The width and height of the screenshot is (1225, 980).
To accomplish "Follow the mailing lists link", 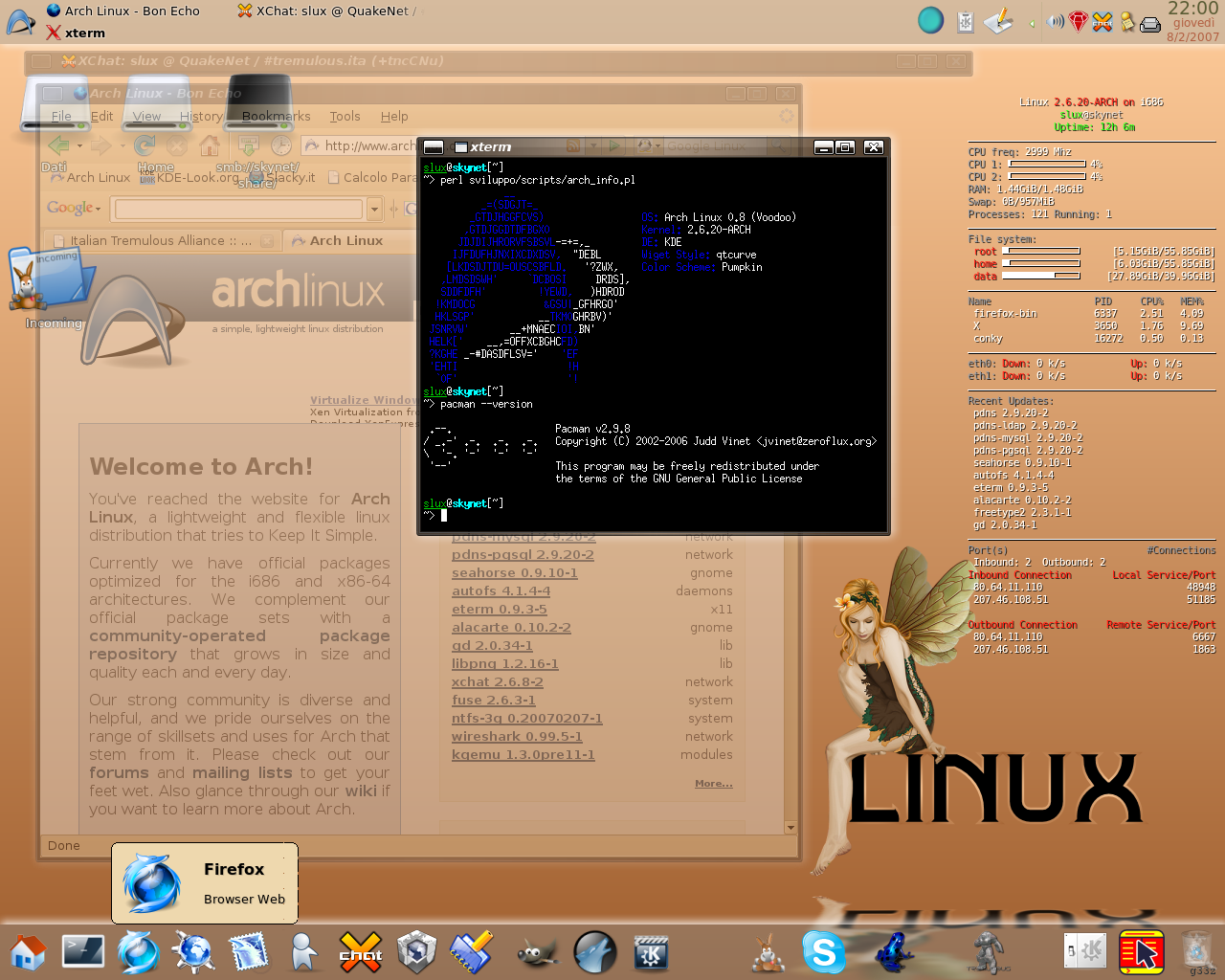I will point(242,772).
